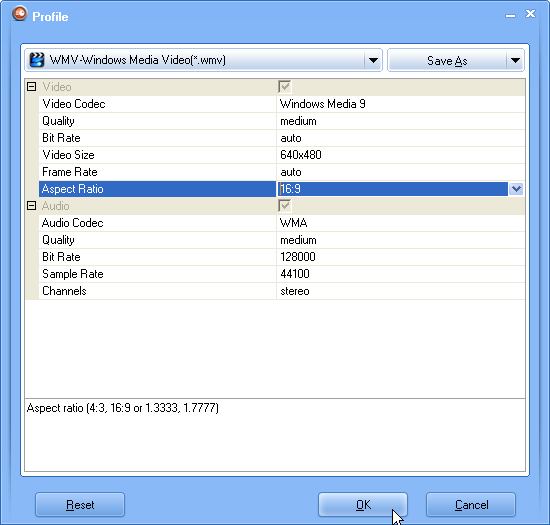
Task: Select the Aspect Ratio row label
Action: [157, 189]
